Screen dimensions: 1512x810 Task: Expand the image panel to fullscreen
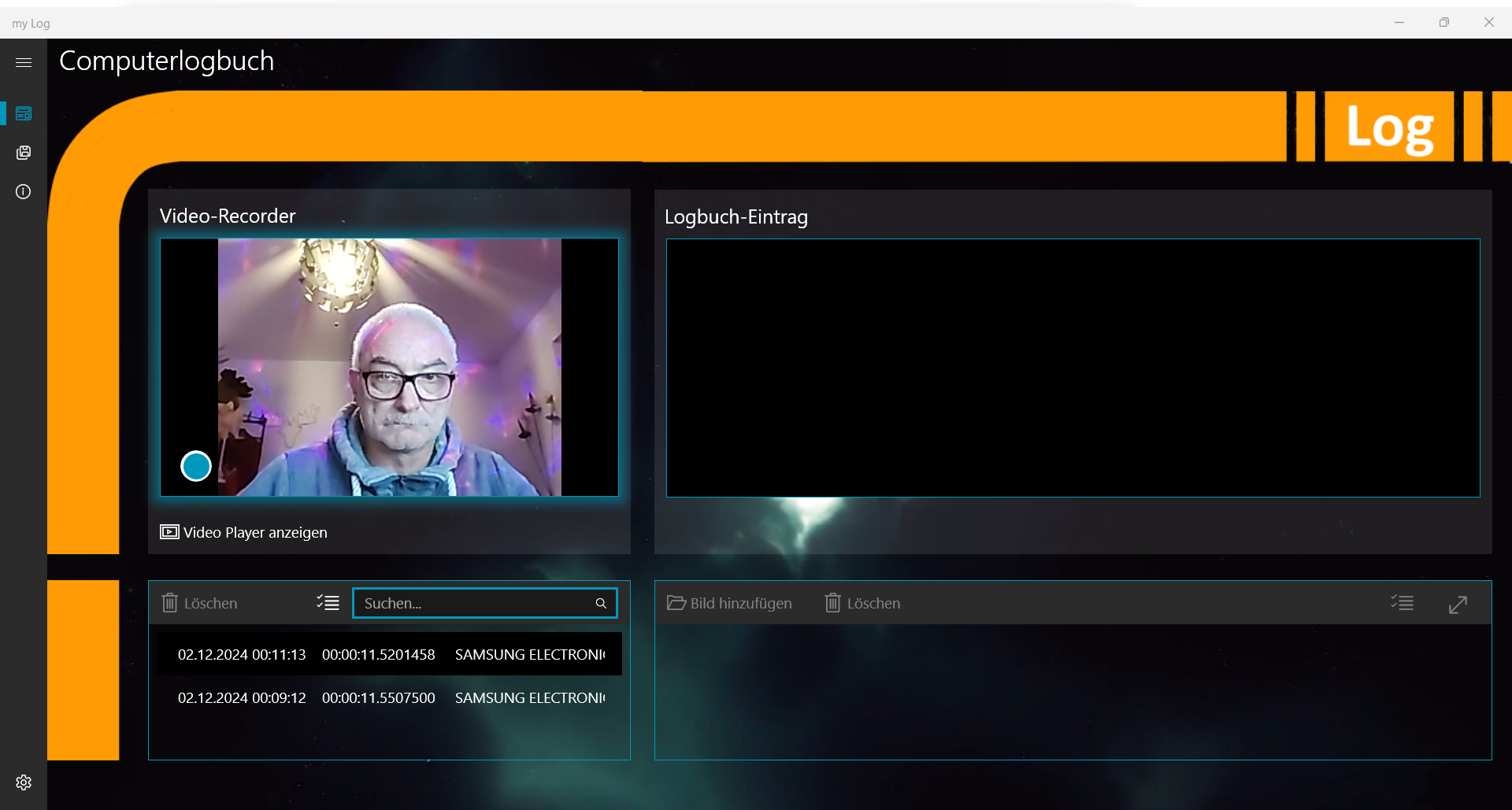tap(1458, 605)
